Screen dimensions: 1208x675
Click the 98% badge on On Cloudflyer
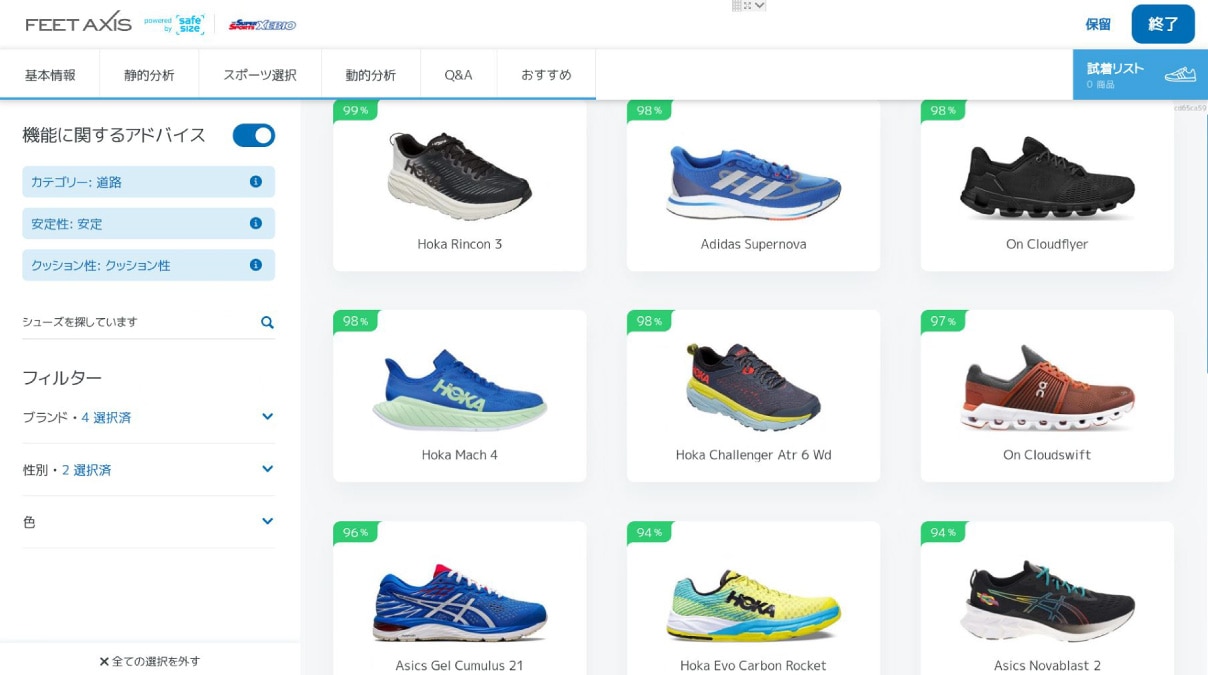[943, 110]
